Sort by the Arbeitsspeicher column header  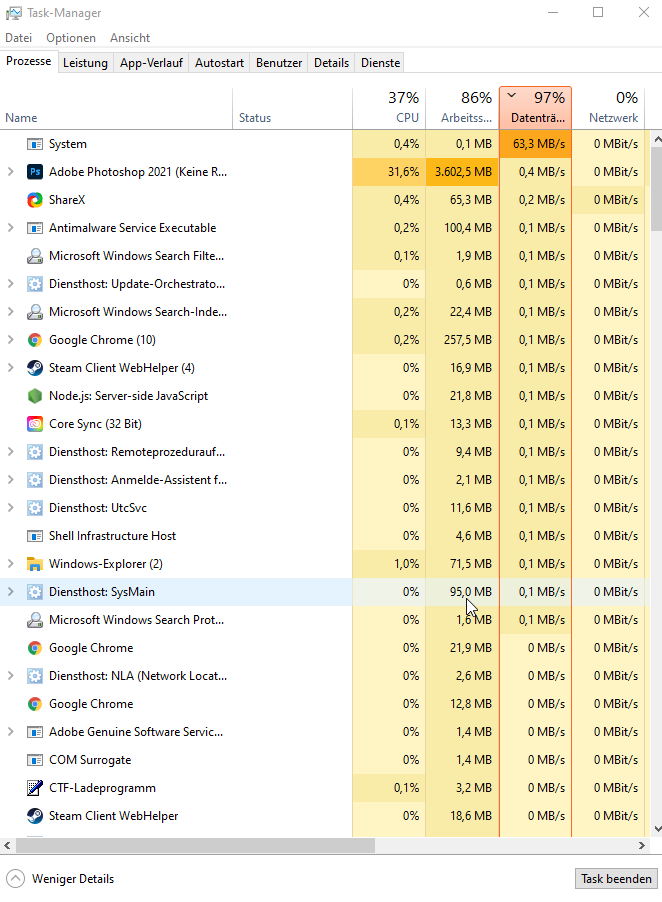462,108
